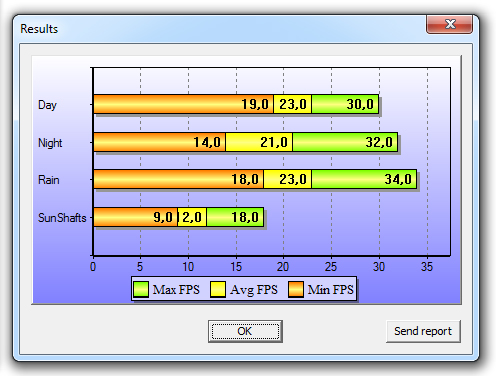Click the Night row label
The width and height of the screenshot is (496, 376).
(50, 143)
